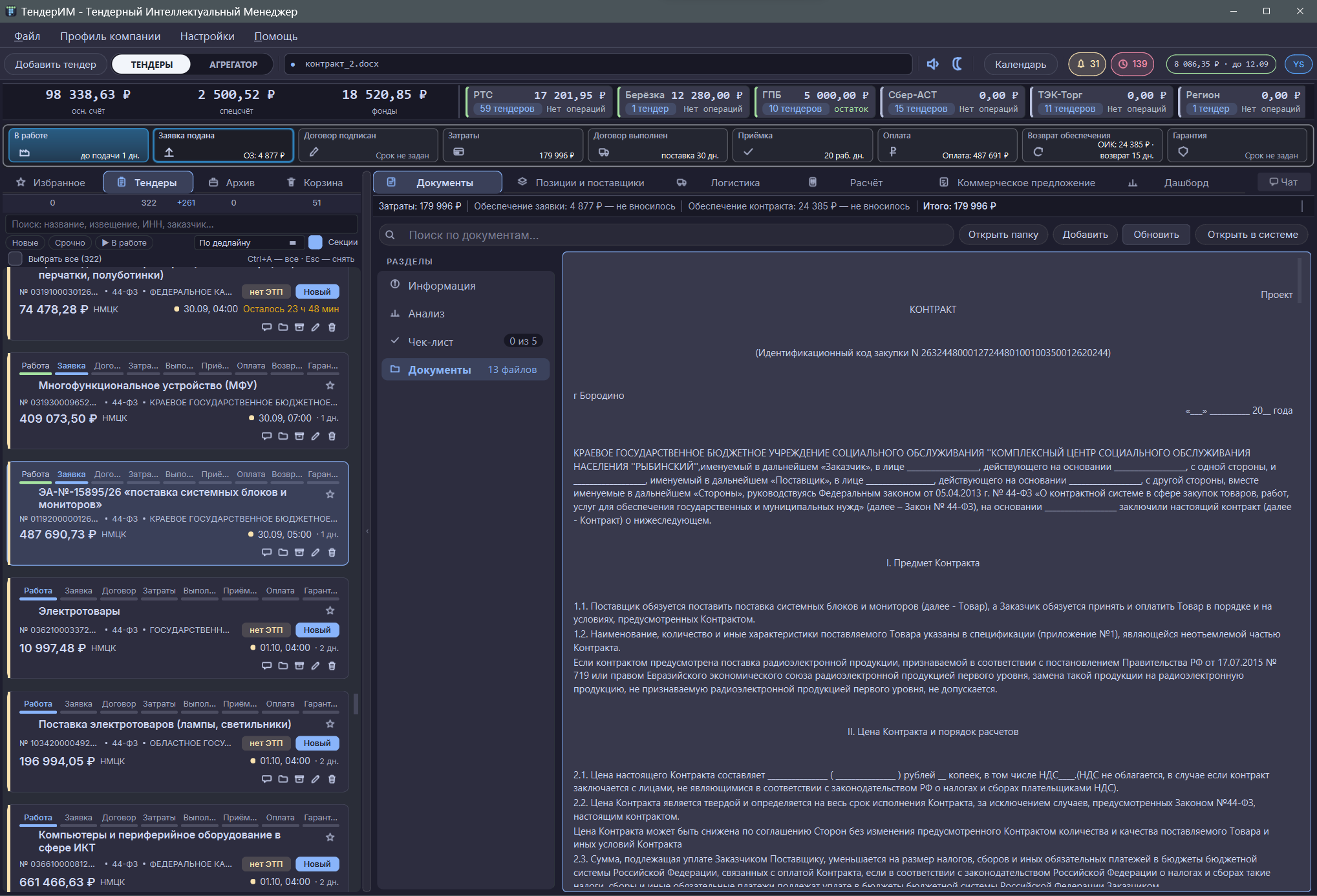The width and height of the screenshot is (1317, 896).
Task: Open the Гарантия status card
Action: (x=1236, y=145)
